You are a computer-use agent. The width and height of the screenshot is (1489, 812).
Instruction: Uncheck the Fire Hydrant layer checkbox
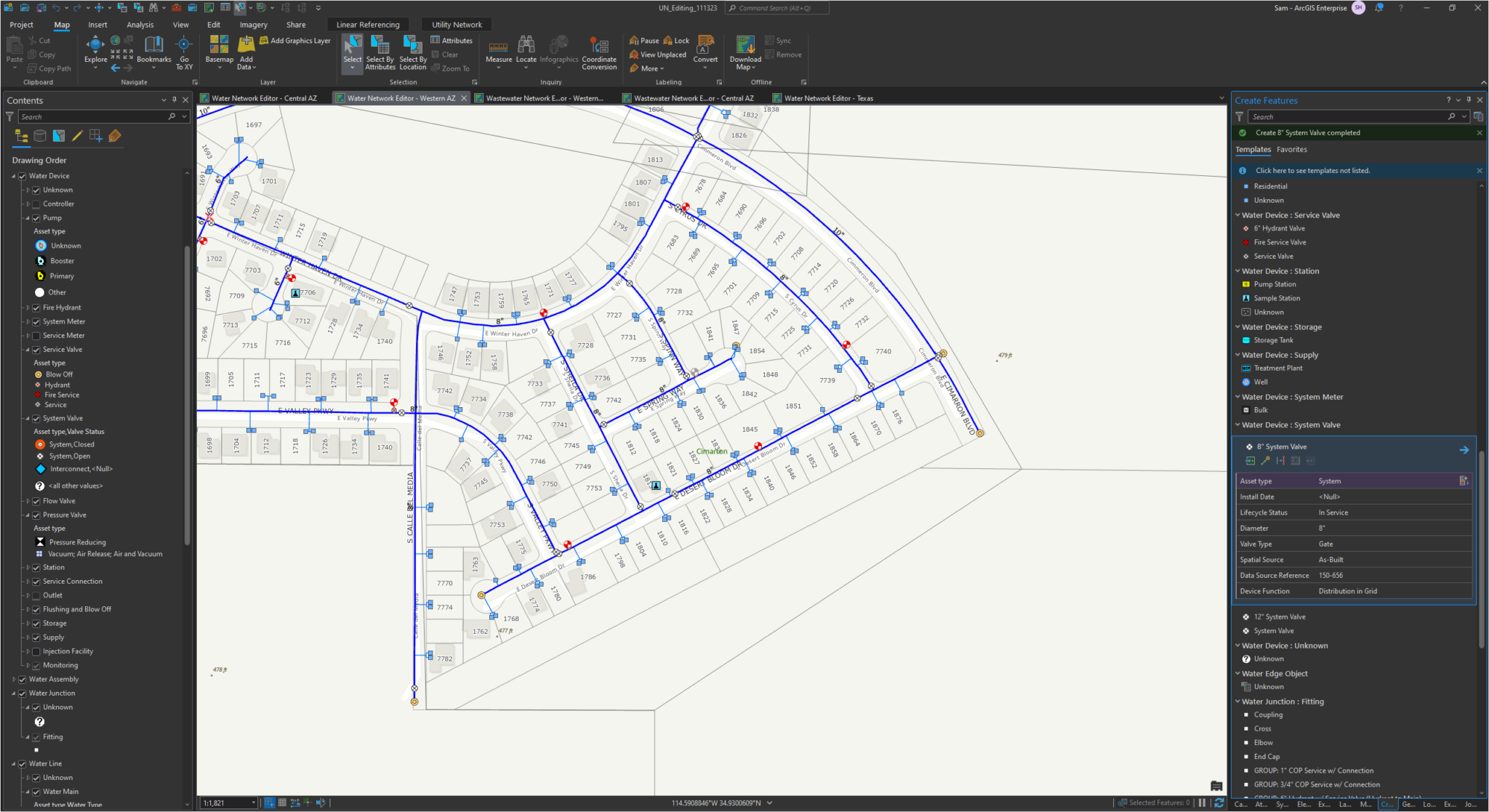[36, 307]
